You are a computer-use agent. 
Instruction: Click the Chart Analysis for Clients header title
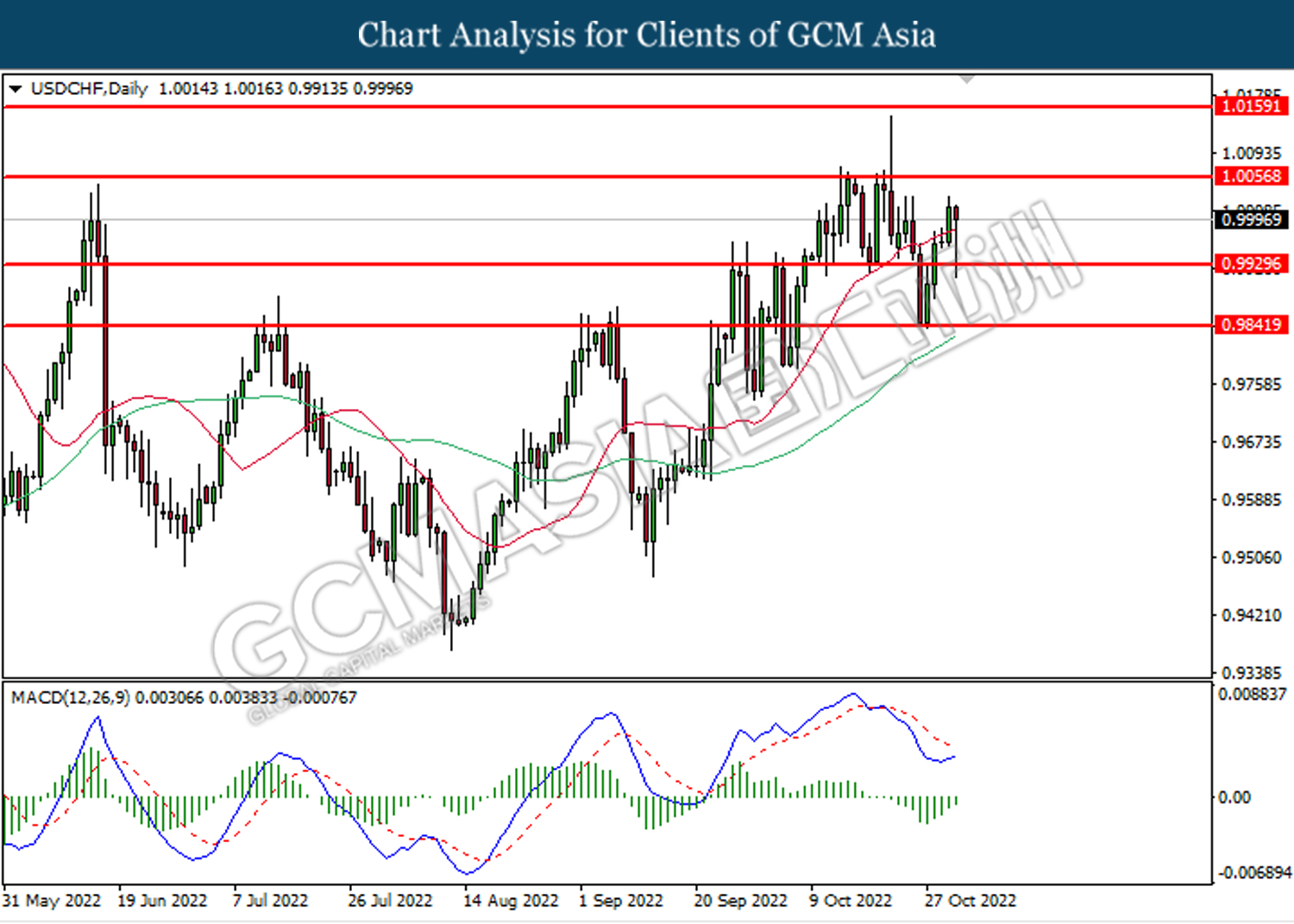coord(647,35)
